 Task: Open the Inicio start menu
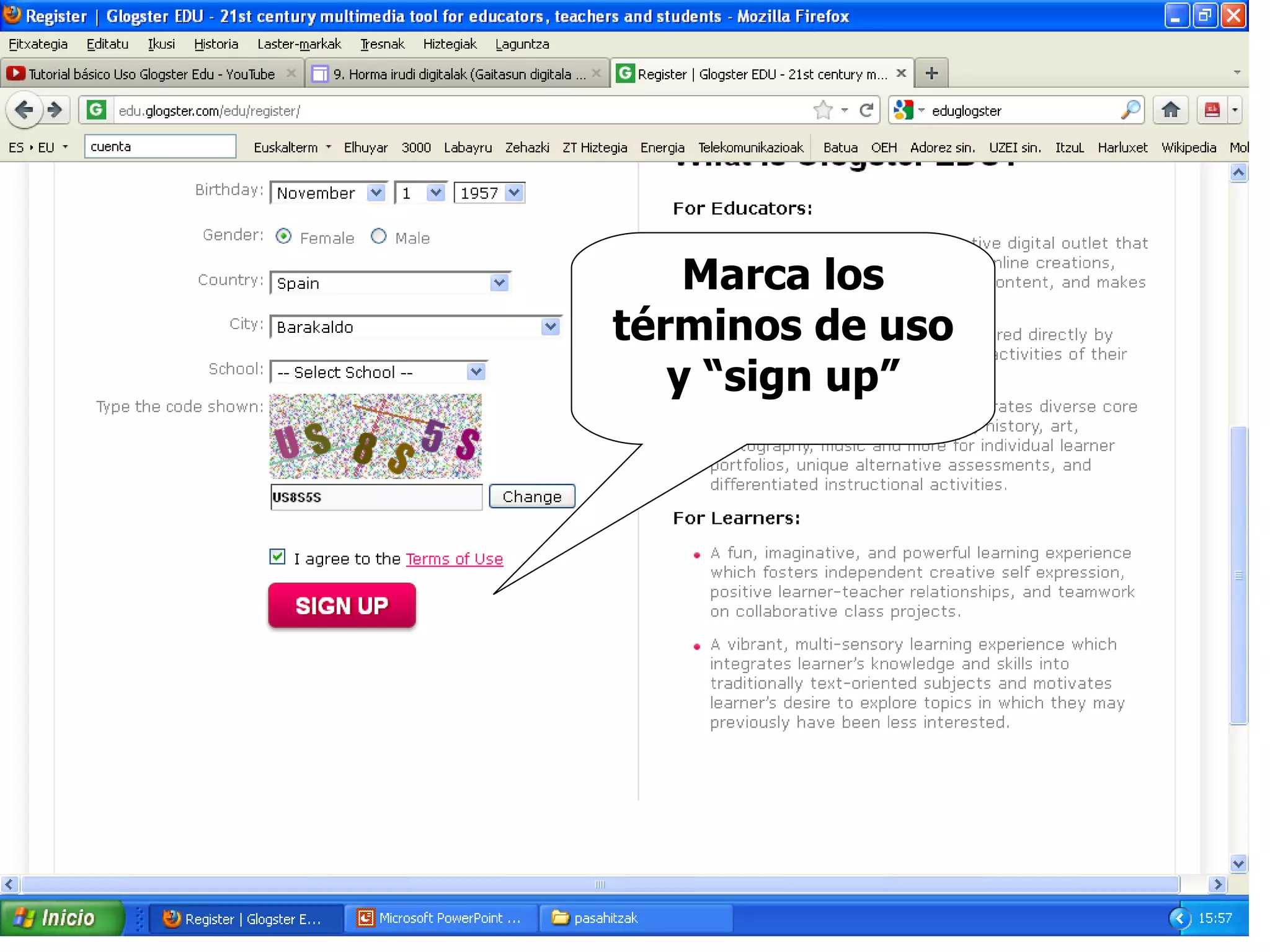click(62, 918)
